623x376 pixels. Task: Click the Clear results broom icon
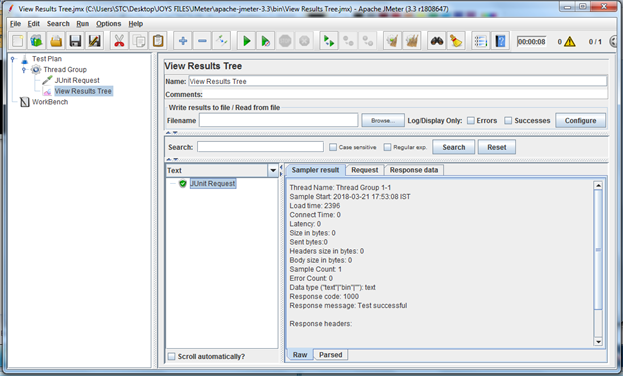tap(393, 41)
